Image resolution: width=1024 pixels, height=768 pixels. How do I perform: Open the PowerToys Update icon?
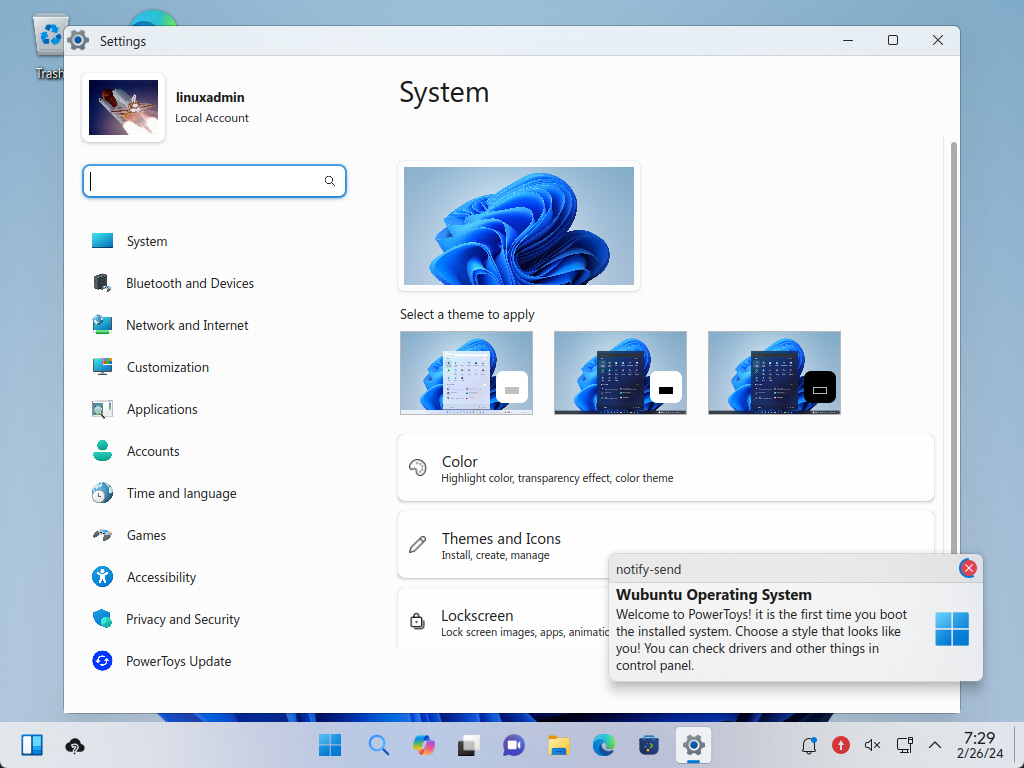[102, 661]
